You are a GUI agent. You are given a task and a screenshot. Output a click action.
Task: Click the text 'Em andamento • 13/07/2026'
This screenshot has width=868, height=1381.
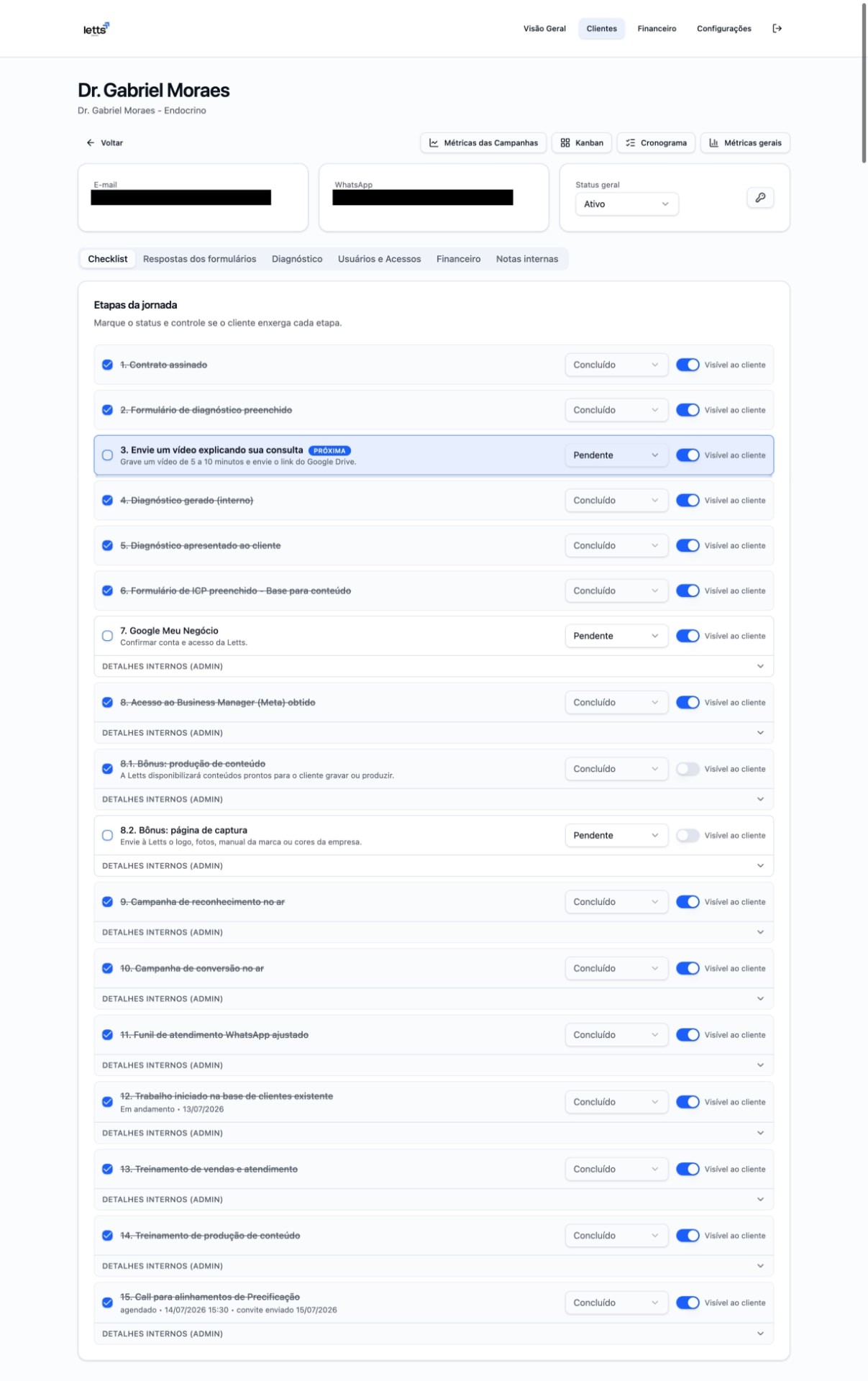coord(172,1110)
